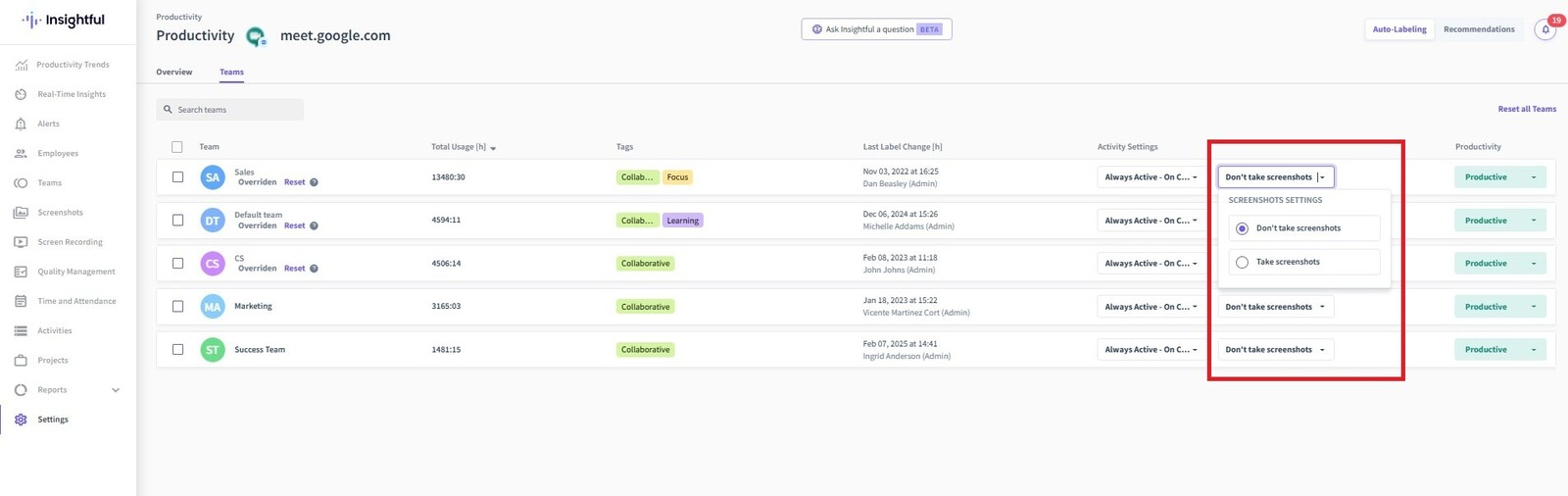
Task: Click the help icon next to CS Reset
Action: tap(314, 269)
